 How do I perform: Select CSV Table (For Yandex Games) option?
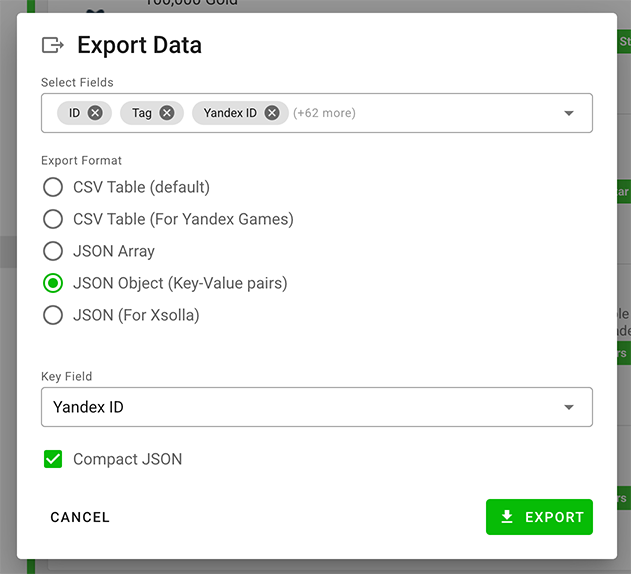pyautogui.click(x=53, y=219)
